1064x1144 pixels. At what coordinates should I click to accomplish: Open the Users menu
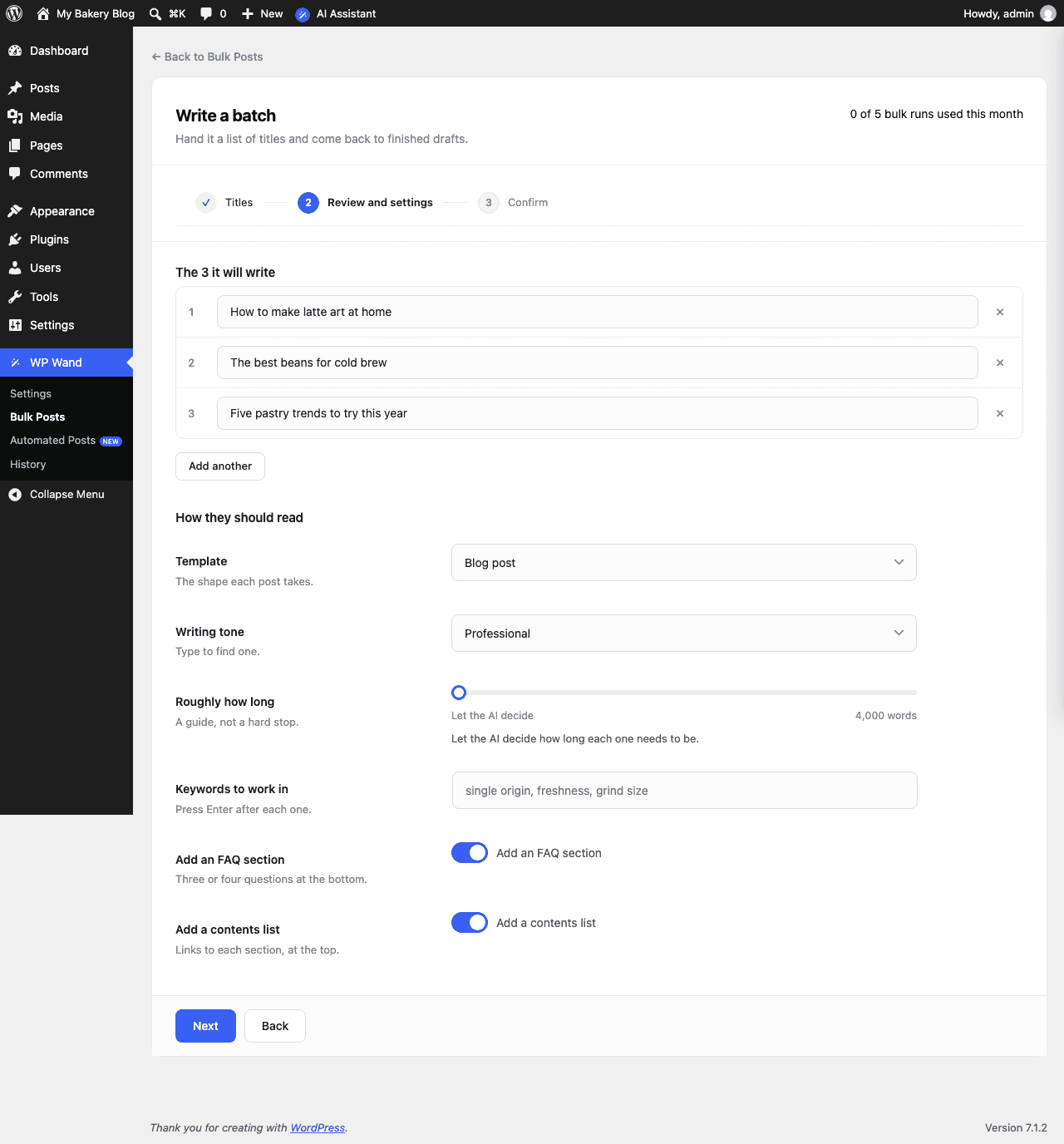coord(66,268)
